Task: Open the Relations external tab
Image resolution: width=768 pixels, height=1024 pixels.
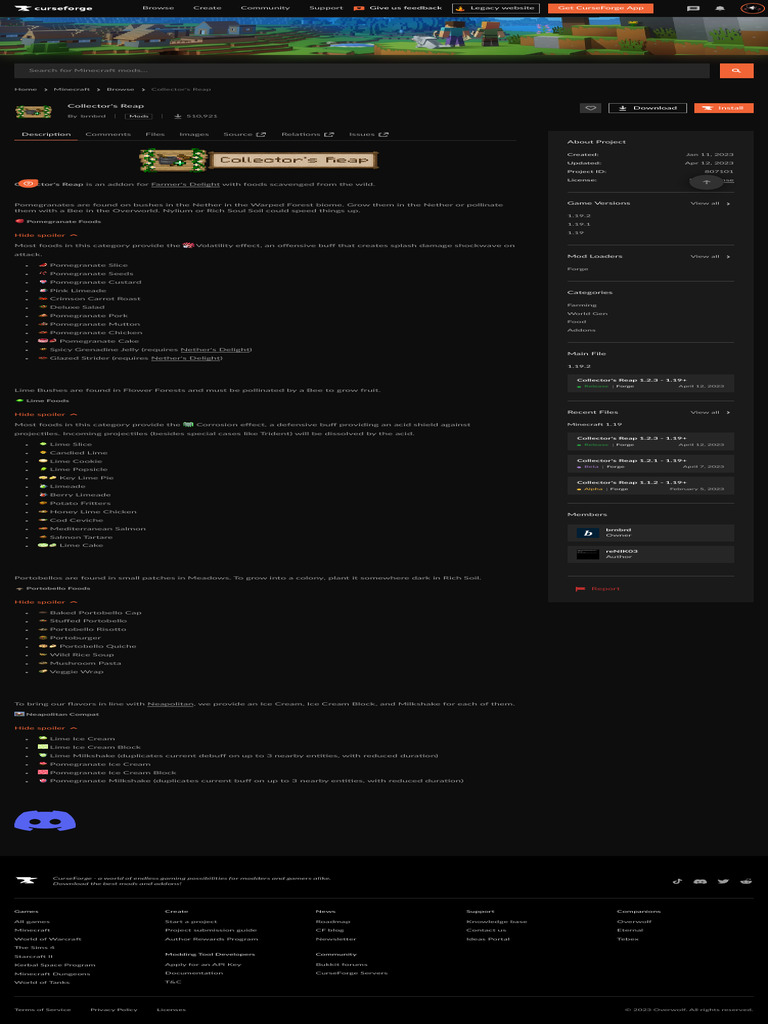Action: click(307, 135)
